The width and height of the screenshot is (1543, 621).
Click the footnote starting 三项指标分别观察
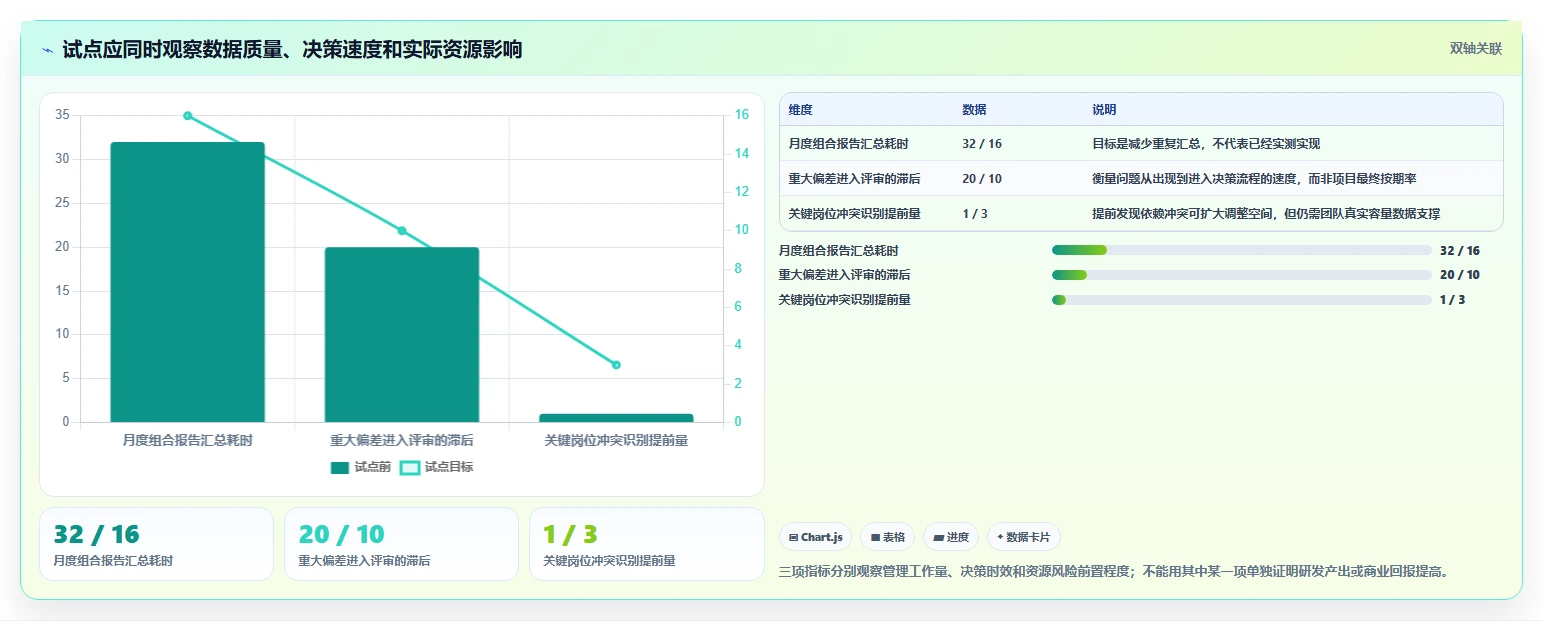pyautogui.click(x=1113, y=572)
